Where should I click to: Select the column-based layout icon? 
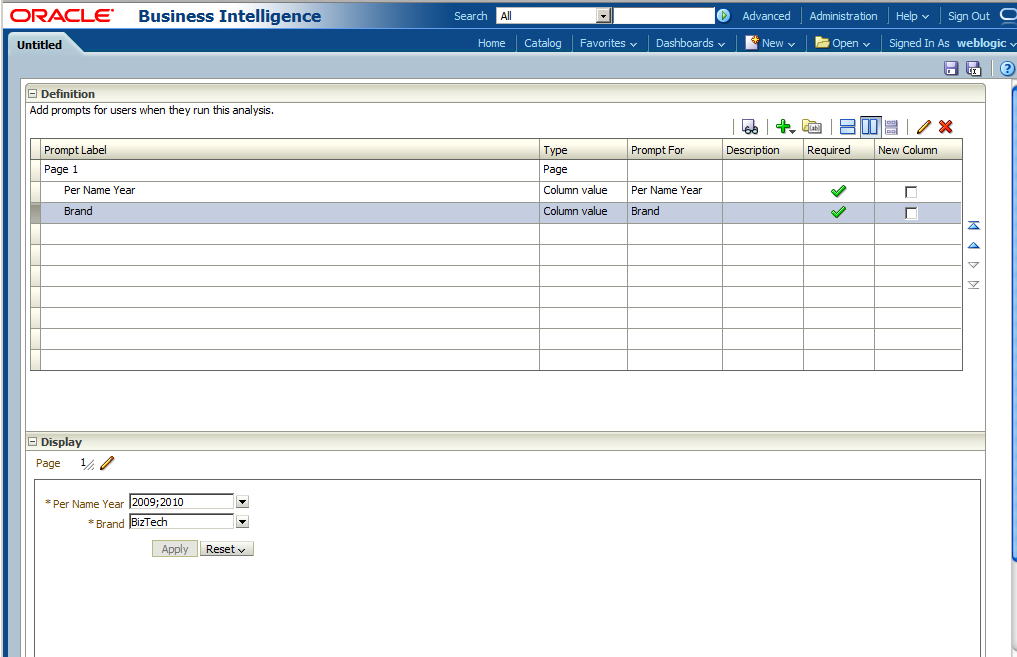coord(869,126)
